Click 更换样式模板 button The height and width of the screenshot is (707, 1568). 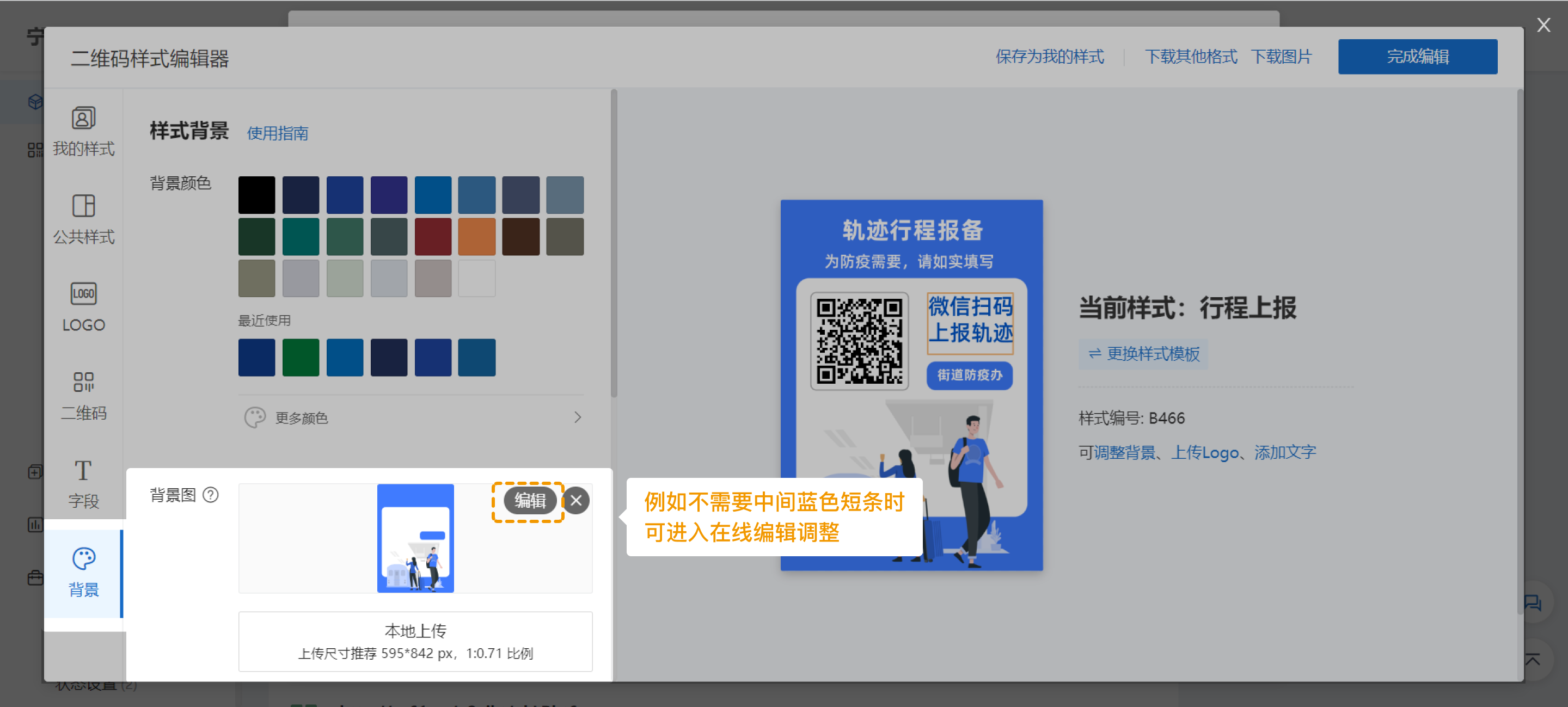click(1143, 354)
